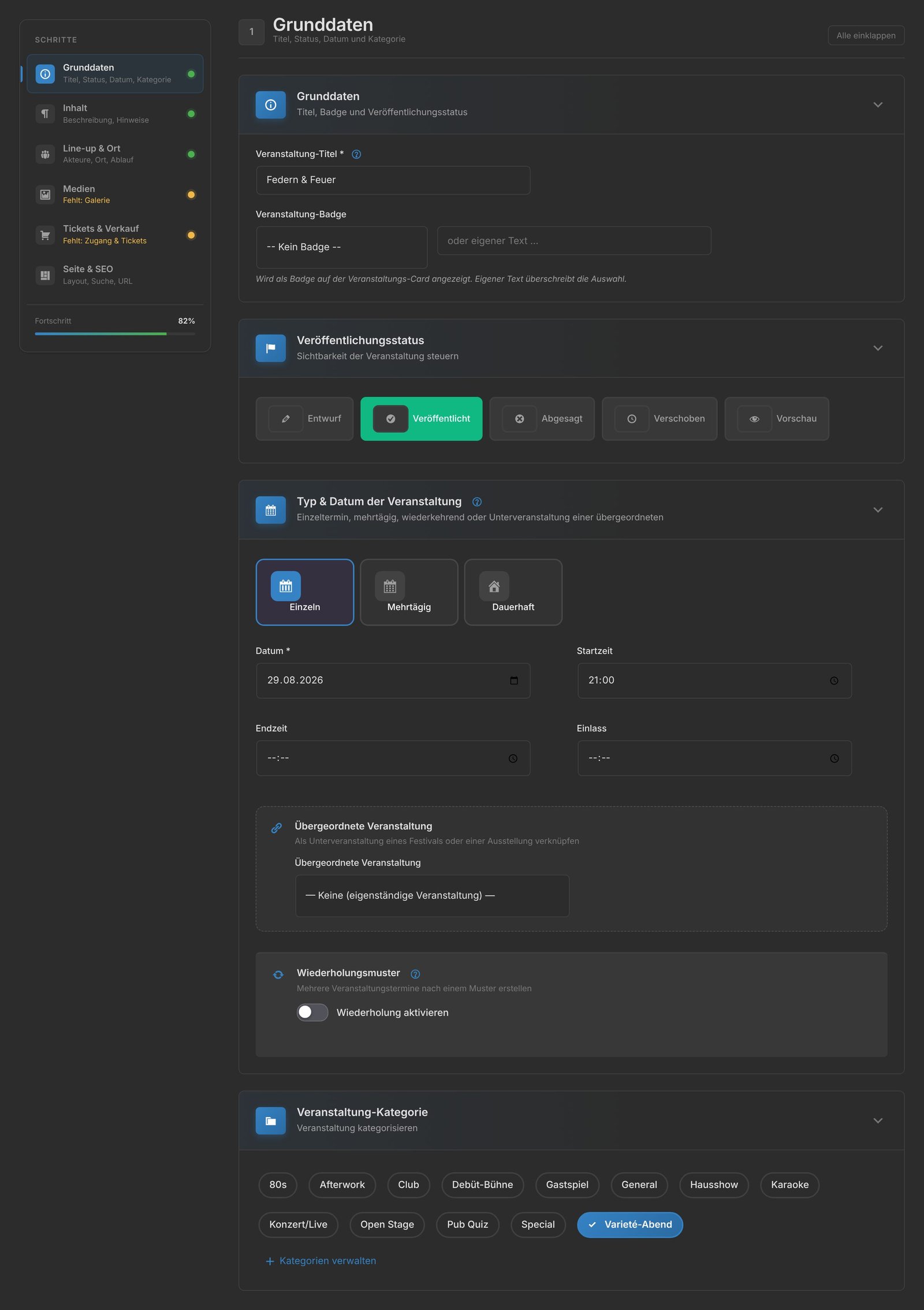Click the image icon of Medien step
This screenshot has height=1310, width=924.
coord(45,195)
